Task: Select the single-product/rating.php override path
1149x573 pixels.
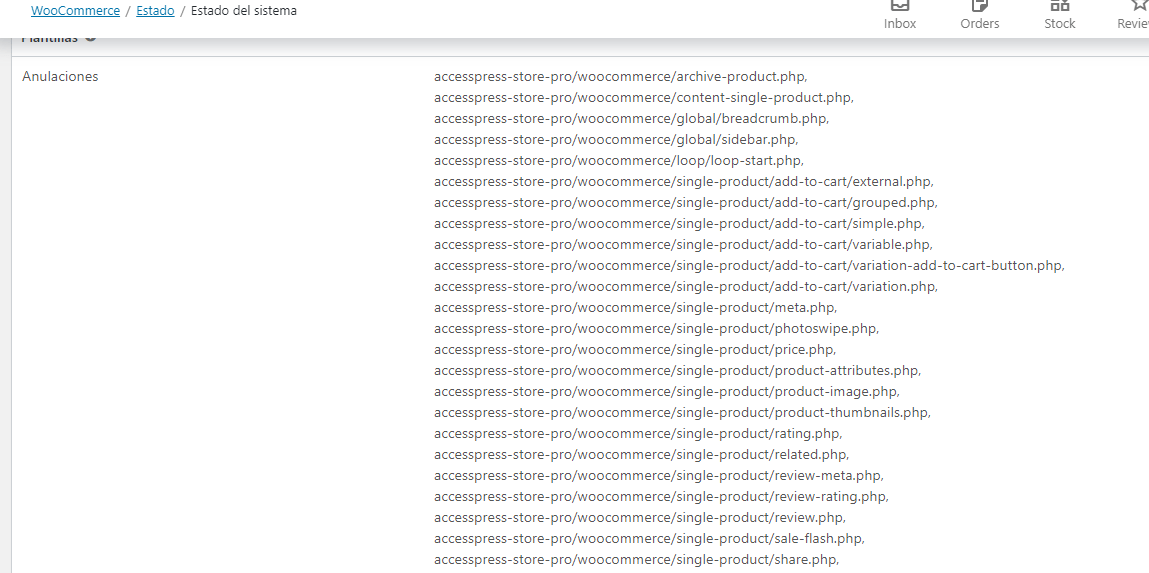Action: click(638, 433)
